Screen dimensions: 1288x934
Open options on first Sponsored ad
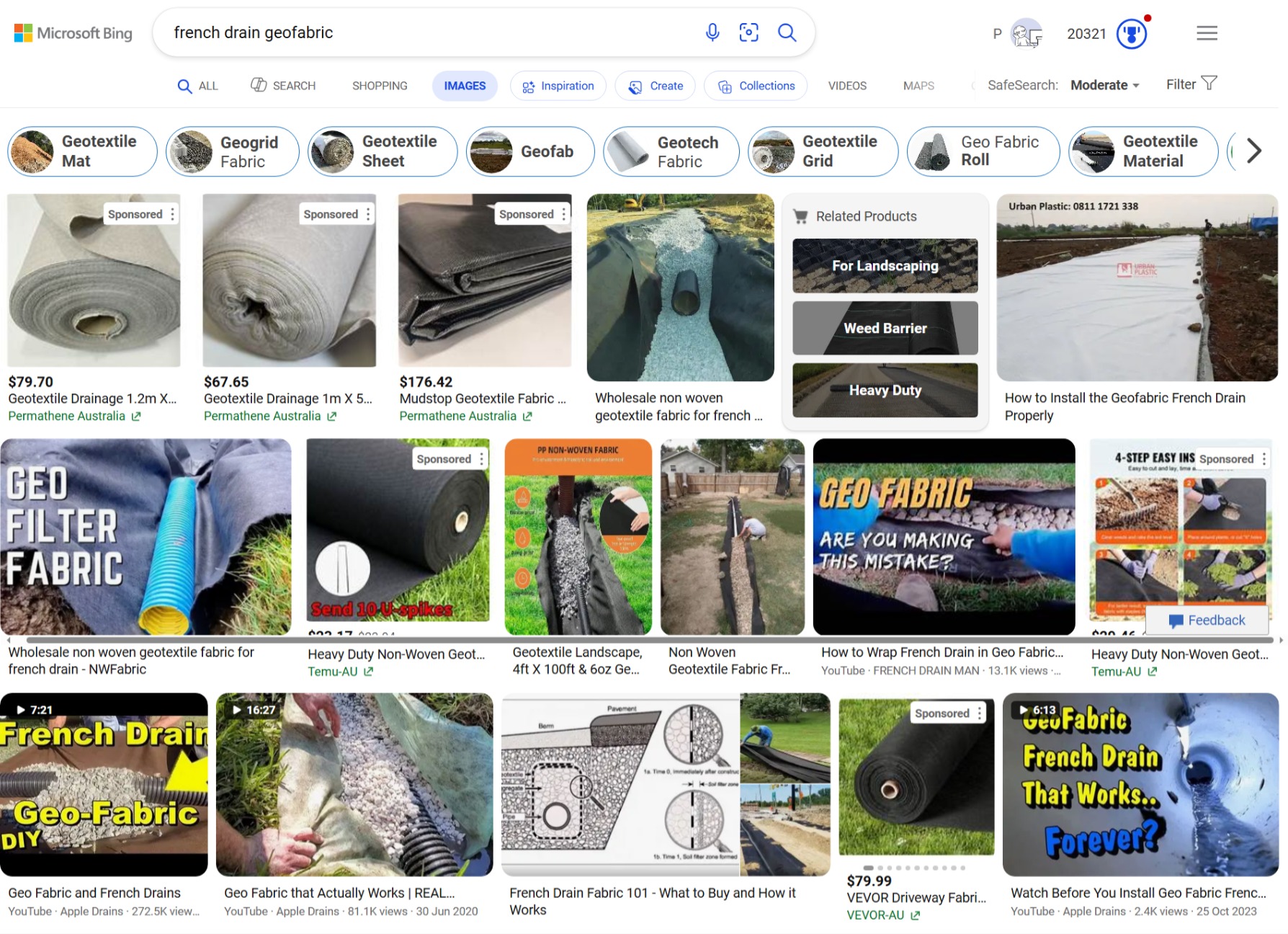[x=172, y=214]
